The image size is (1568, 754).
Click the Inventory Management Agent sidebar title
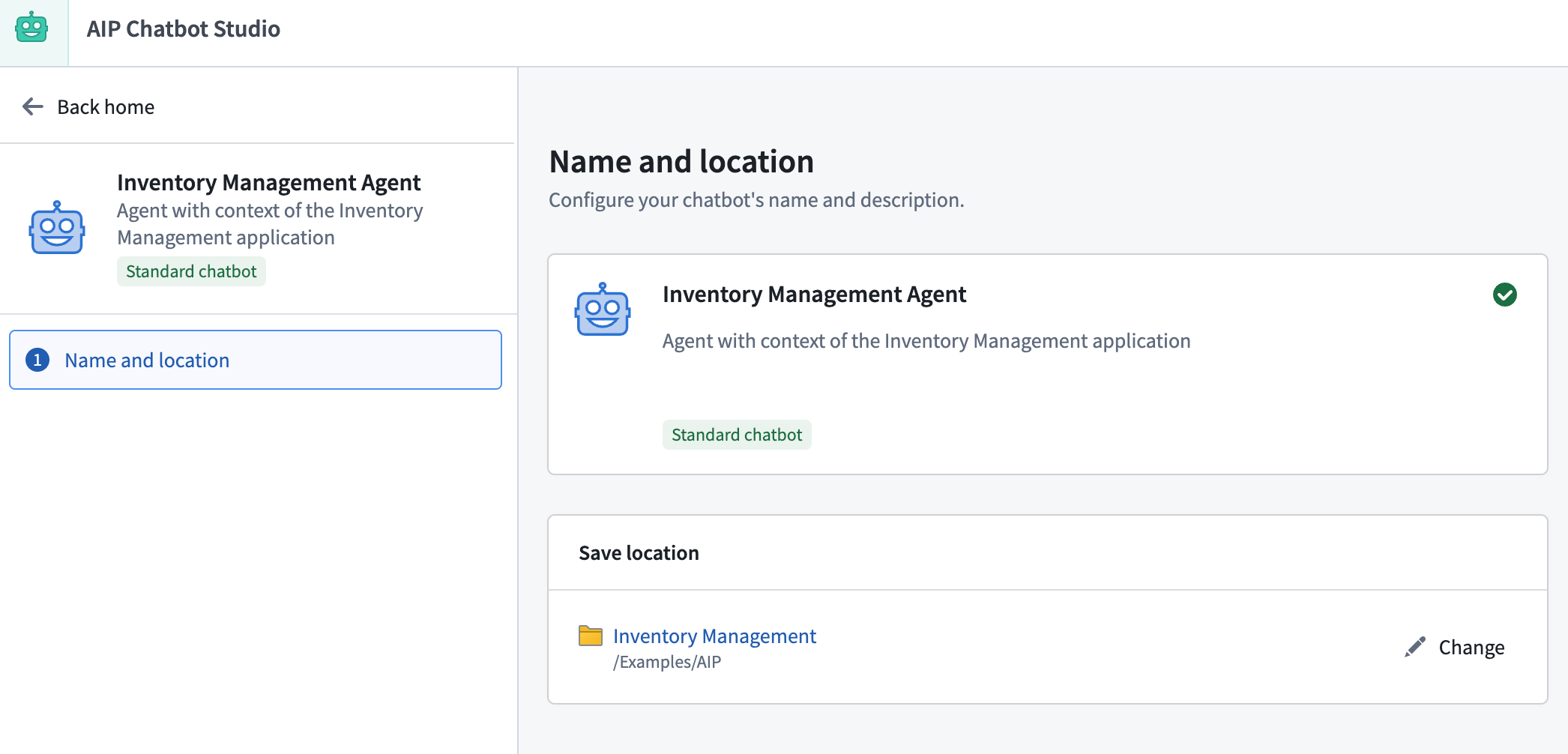(269, 182)
